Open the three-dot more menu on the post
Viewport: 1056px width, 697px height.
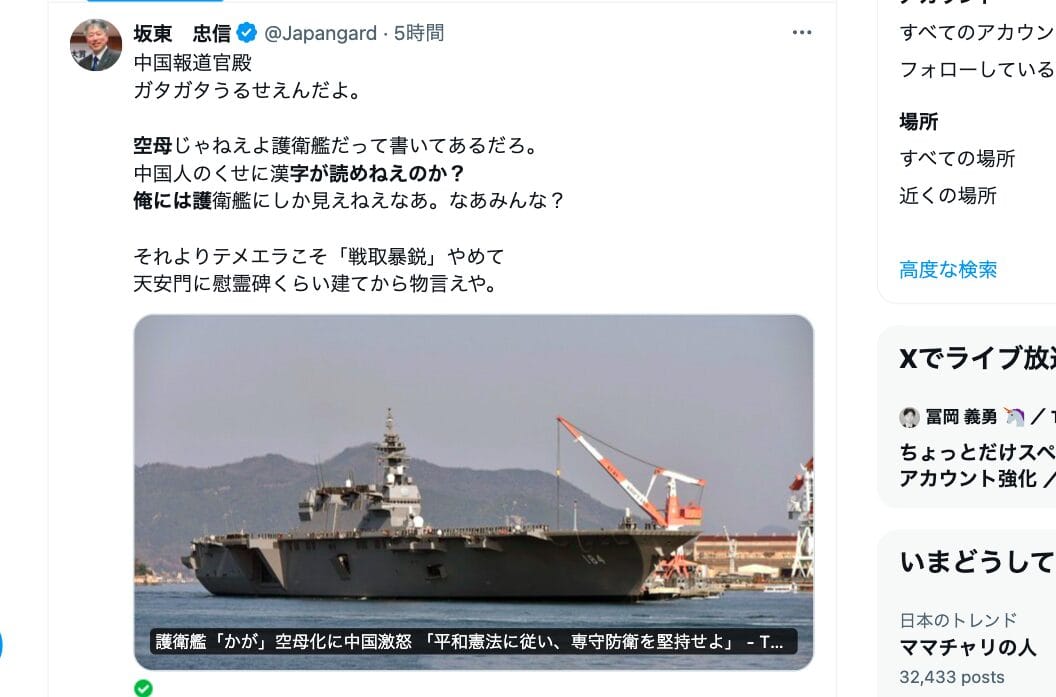click(x=801, y=32)
